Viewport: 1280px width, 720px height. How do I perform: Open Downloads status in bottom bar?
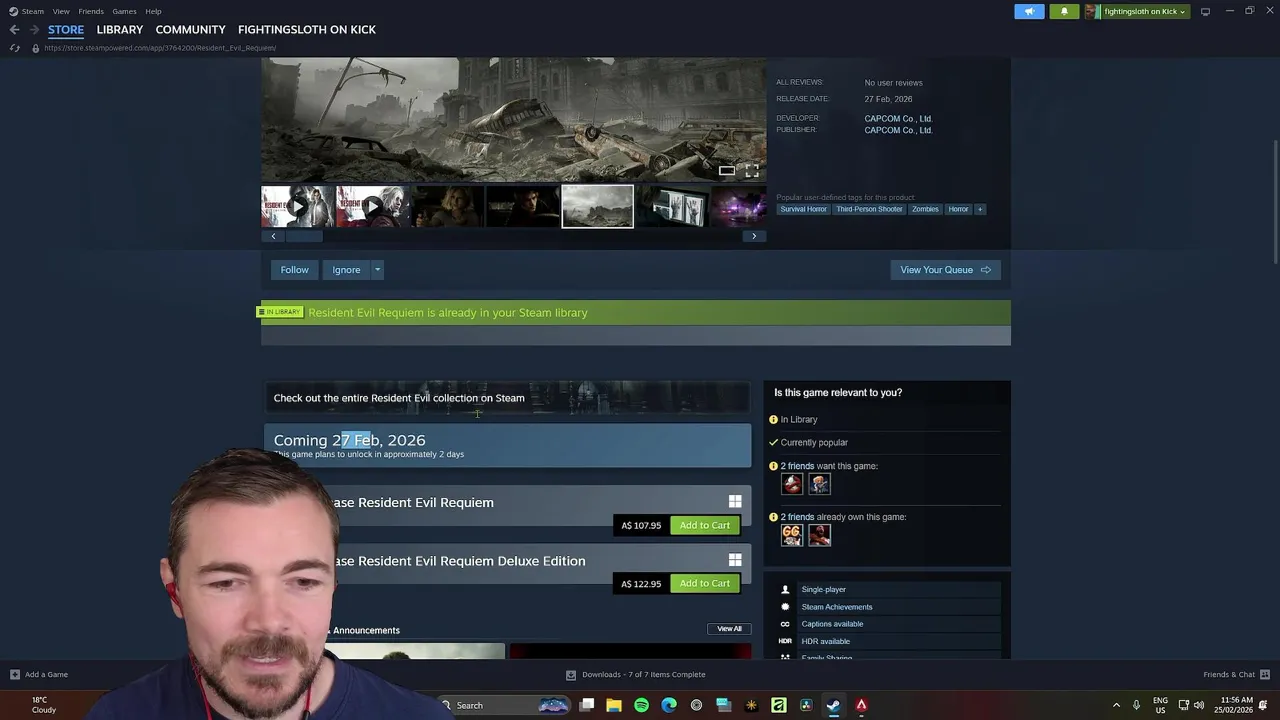[x=635, y=675]
